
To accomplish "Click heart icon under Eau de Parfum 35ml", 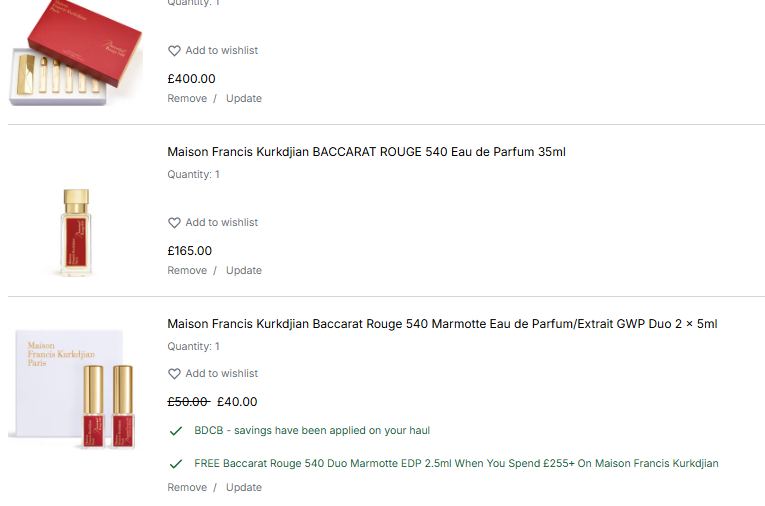I will tap(174, 223).
